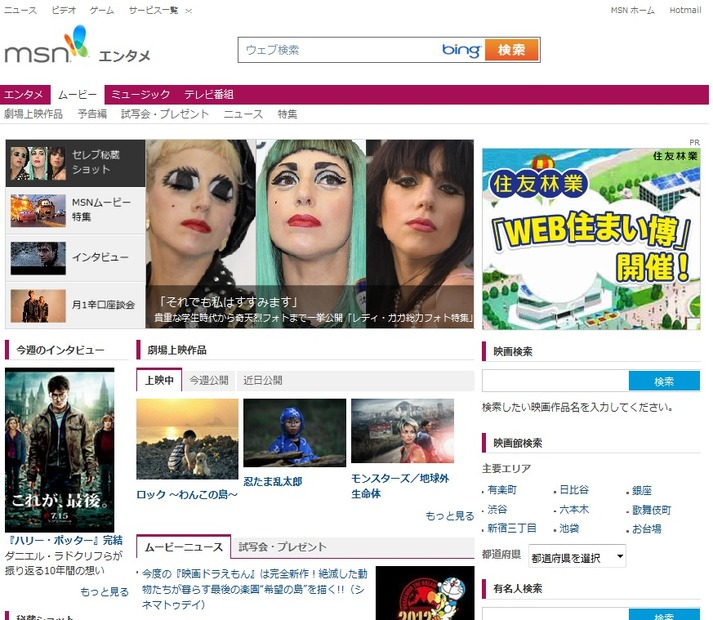713x620 pixels.
Task: Switch to the ムービーニュース tab
Action: click(x=184, y=547)
